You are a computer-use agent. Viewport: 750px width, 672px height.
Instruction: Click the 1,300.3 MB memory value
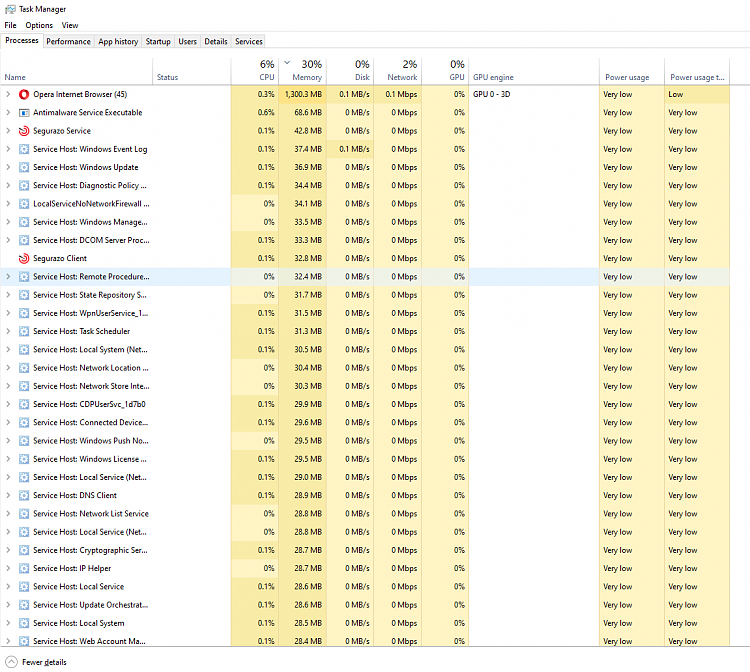point(303,94)
